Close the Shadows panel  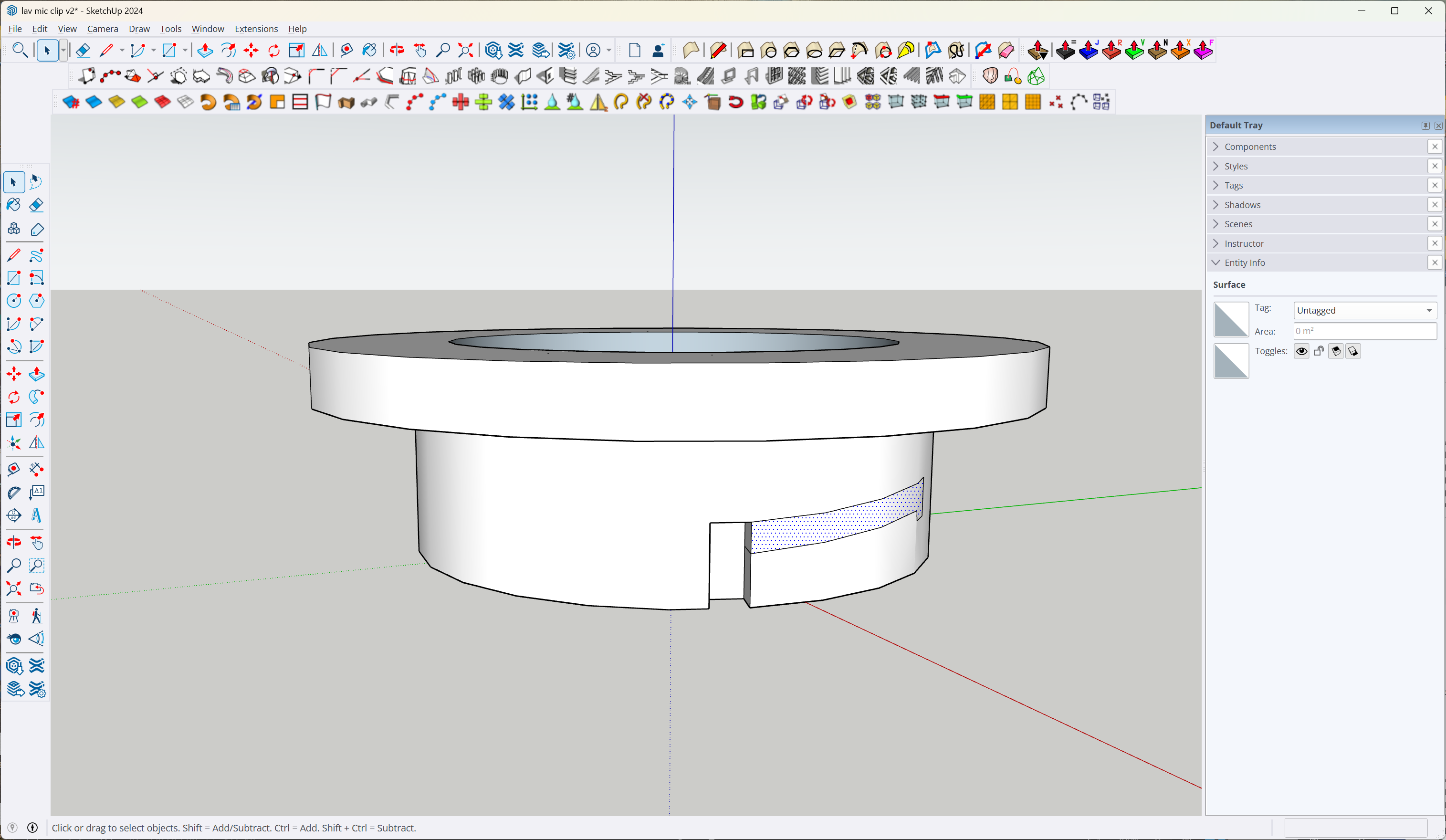coord(1435,204)
